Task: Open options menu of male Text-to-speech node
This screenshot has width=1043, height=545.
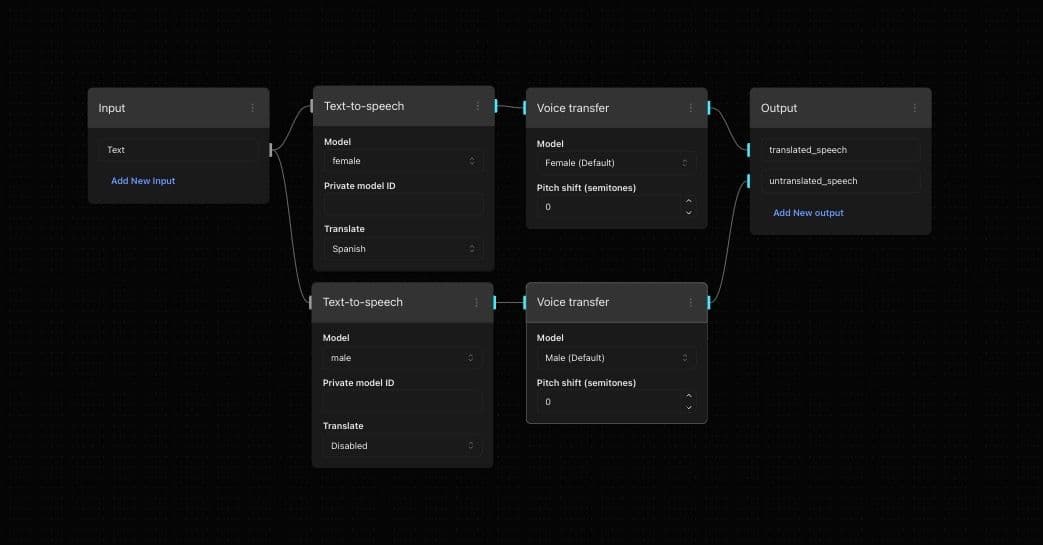Action: (x=476, y=302)
